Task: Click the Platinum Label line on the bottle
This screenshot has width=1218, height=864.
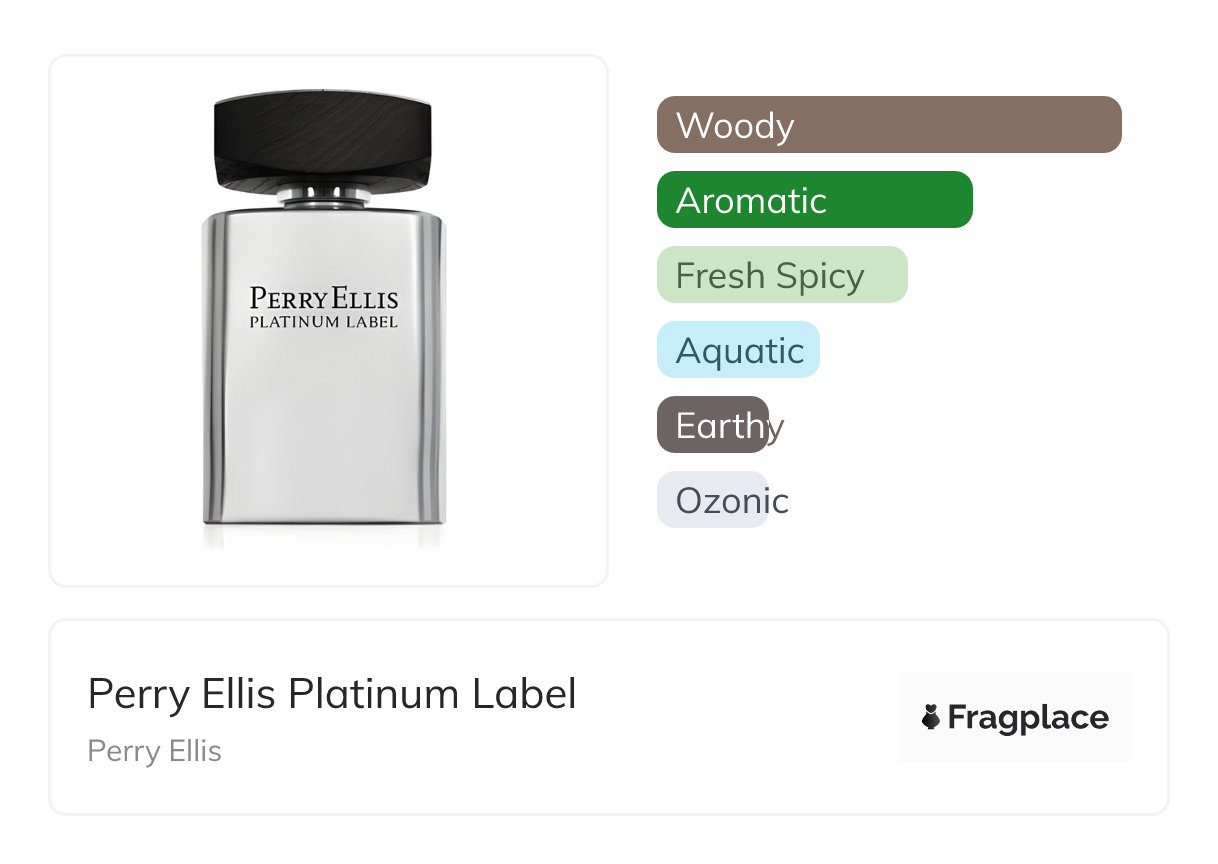Action: click(x=324, y=322)
